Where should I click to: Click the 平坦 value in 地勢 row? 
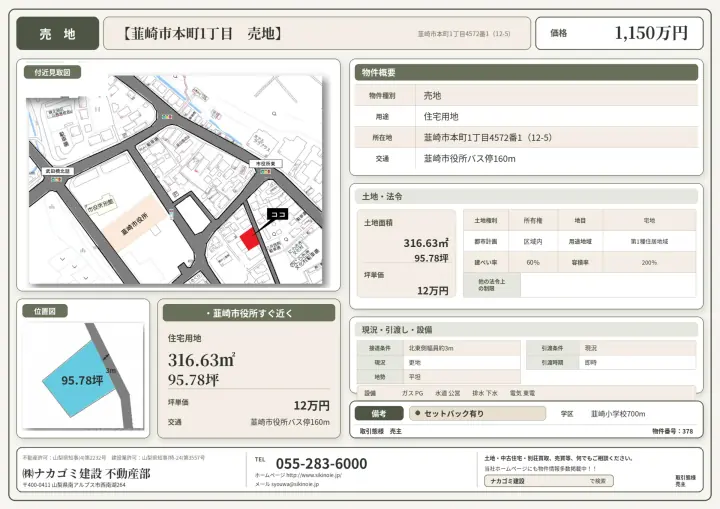coord(415,377)
